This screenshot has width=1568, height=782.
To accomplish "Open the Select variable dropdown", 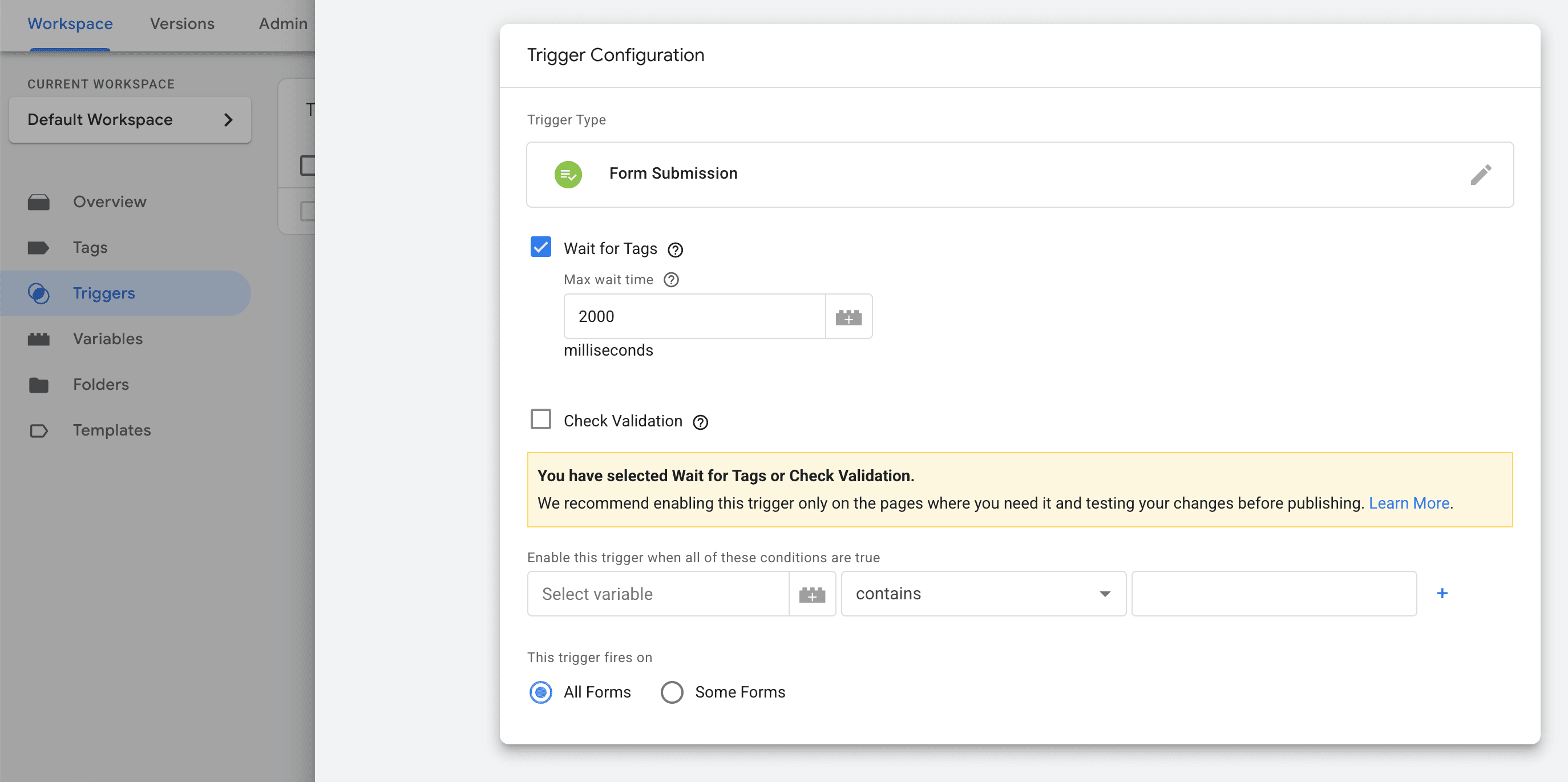I will tap(657, 594).
